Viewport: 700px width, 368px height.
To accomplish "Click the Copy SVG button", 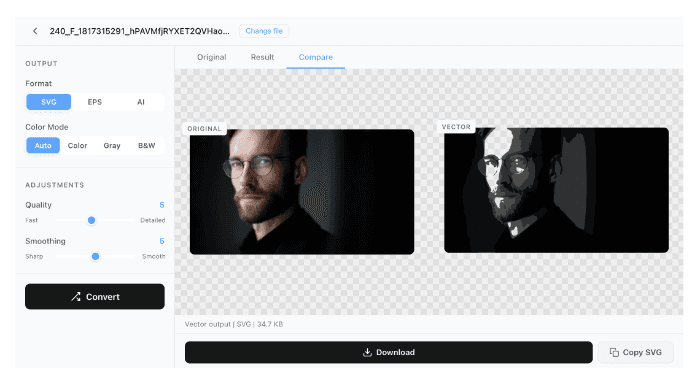I will pyautogui.click(x=635, y=352).
